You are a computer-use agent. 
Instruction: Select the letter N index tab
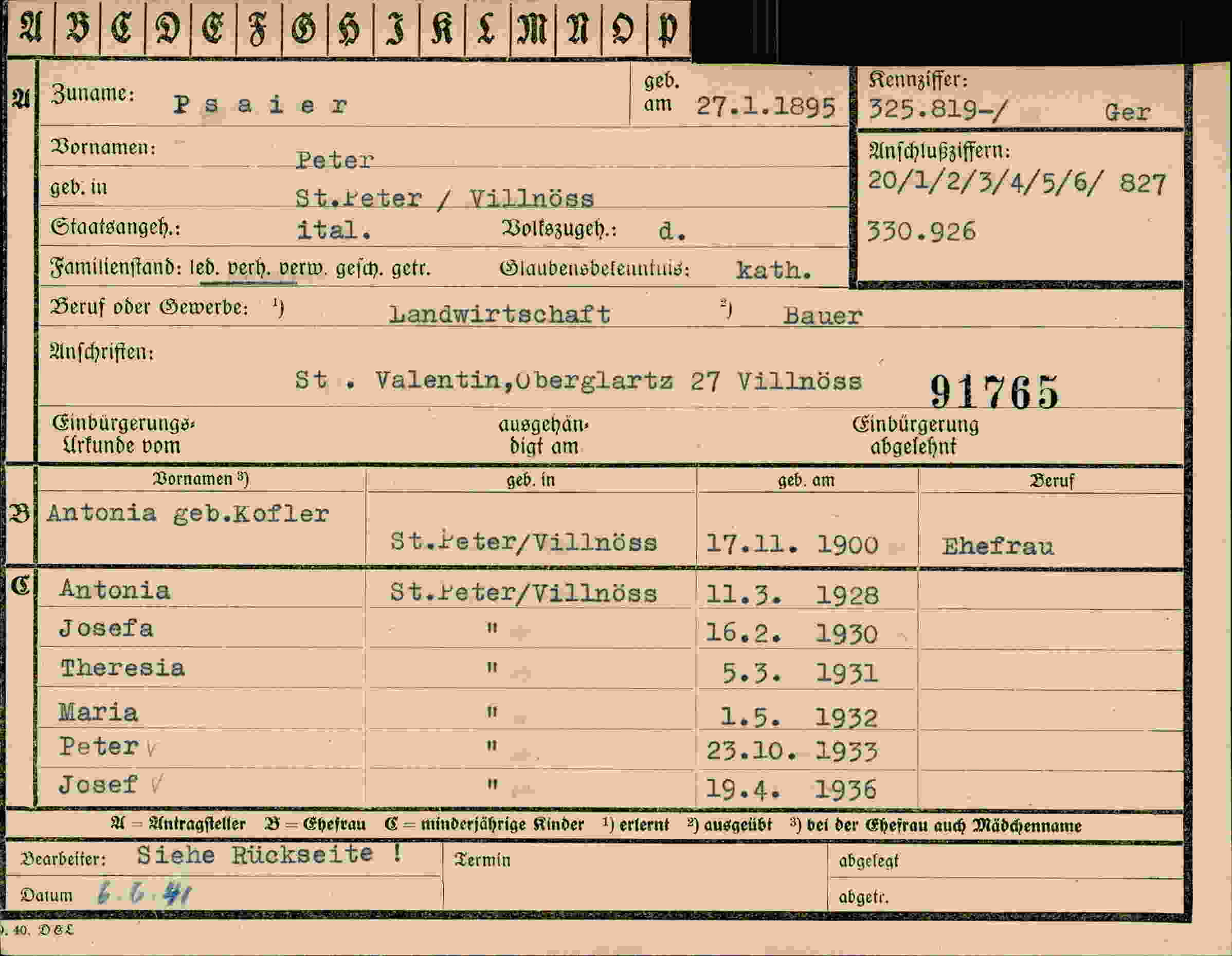pos(578,28)
